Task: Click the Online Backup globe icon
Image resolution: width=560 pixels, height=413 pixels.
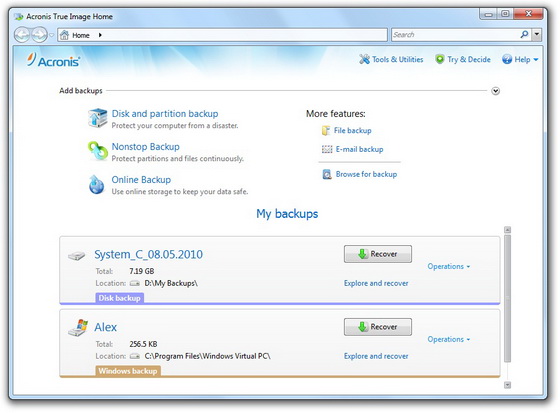Action: [x=96, y=184]
